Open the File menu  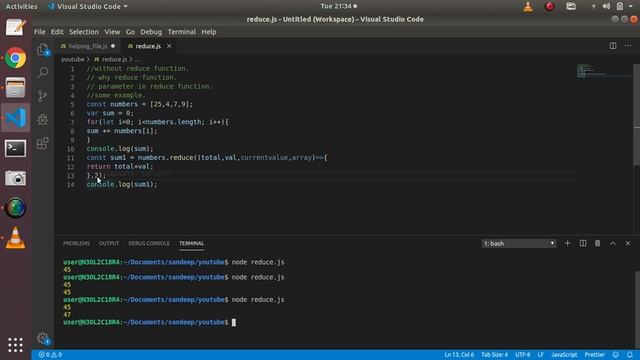pos(40,32)
